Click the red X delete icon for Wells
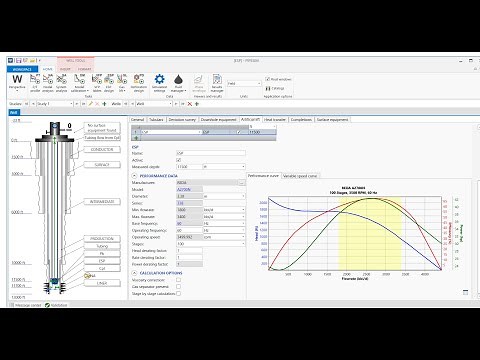Screen dimensions: 480x360 pyautogui.click(x=190, y=104)
